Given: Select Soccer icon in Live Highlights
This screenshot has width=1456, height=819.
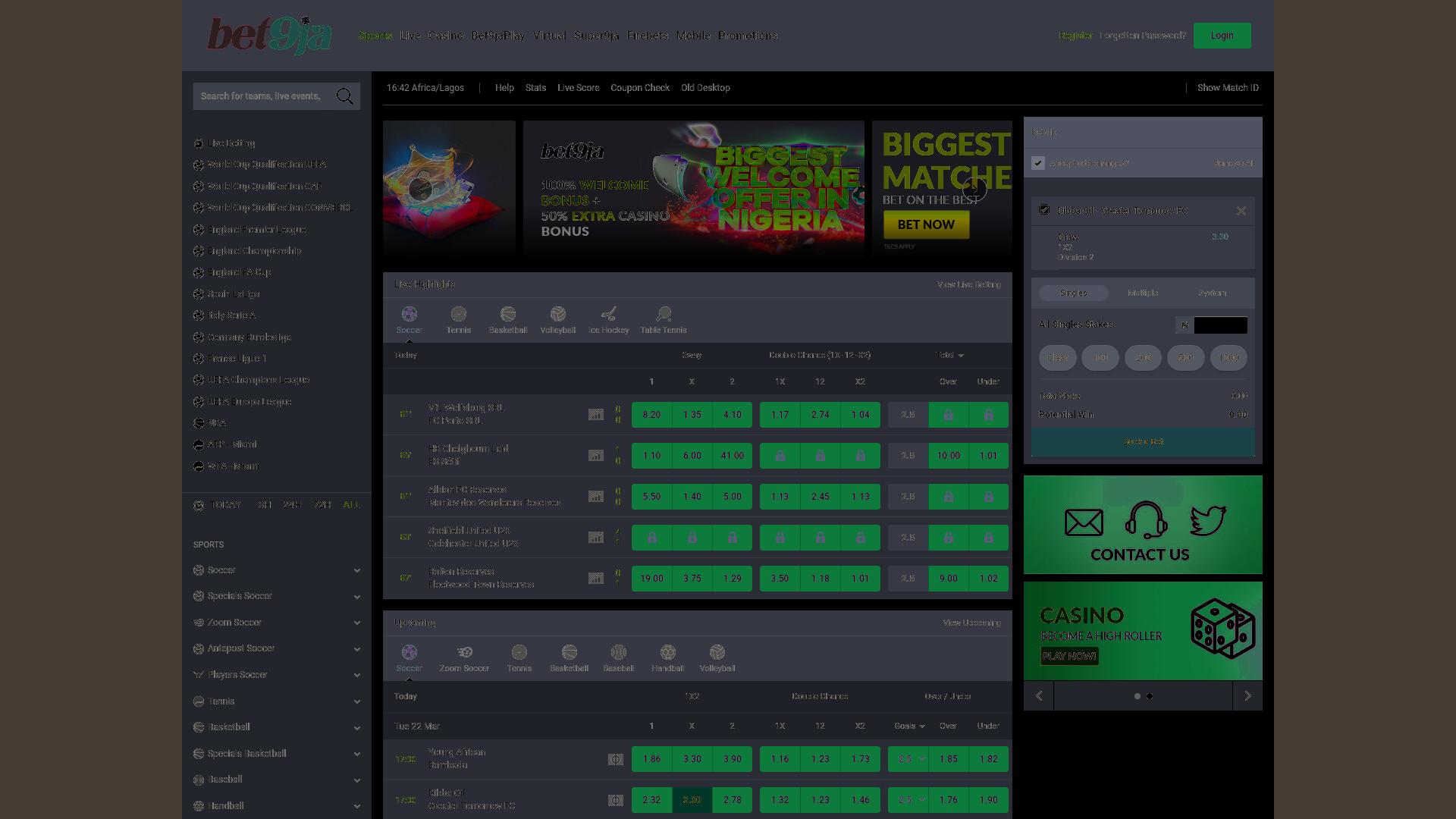Looking at the screenshot, I should 409,314.
